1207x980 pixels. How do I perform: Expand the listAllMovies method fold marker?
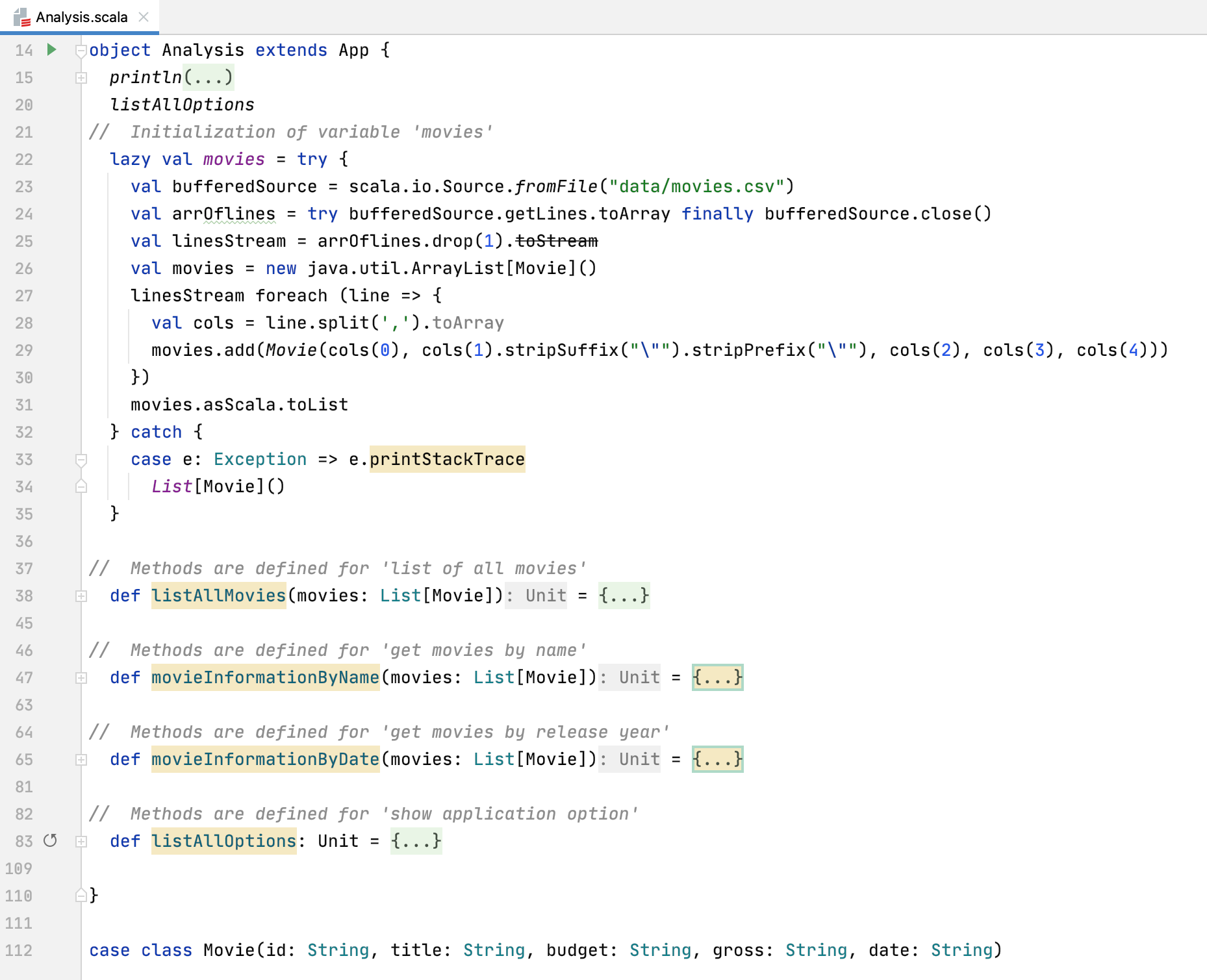(x=81, y=596)
